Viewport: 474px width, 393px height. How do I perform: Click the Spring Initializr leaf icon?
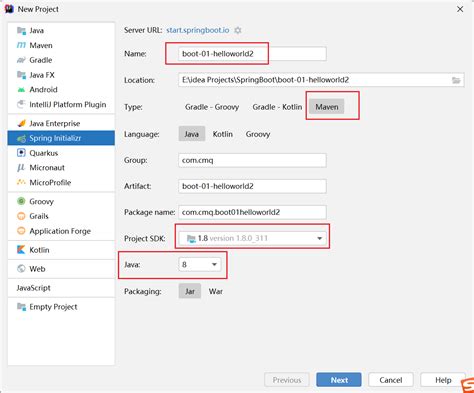pos(21,138)
